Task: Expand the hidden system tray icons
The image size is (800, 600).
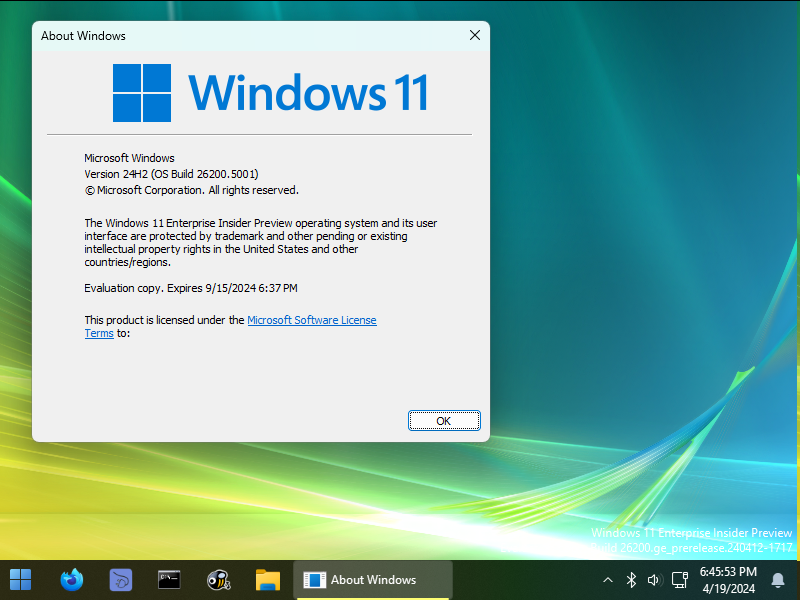Action: [608, 580]
